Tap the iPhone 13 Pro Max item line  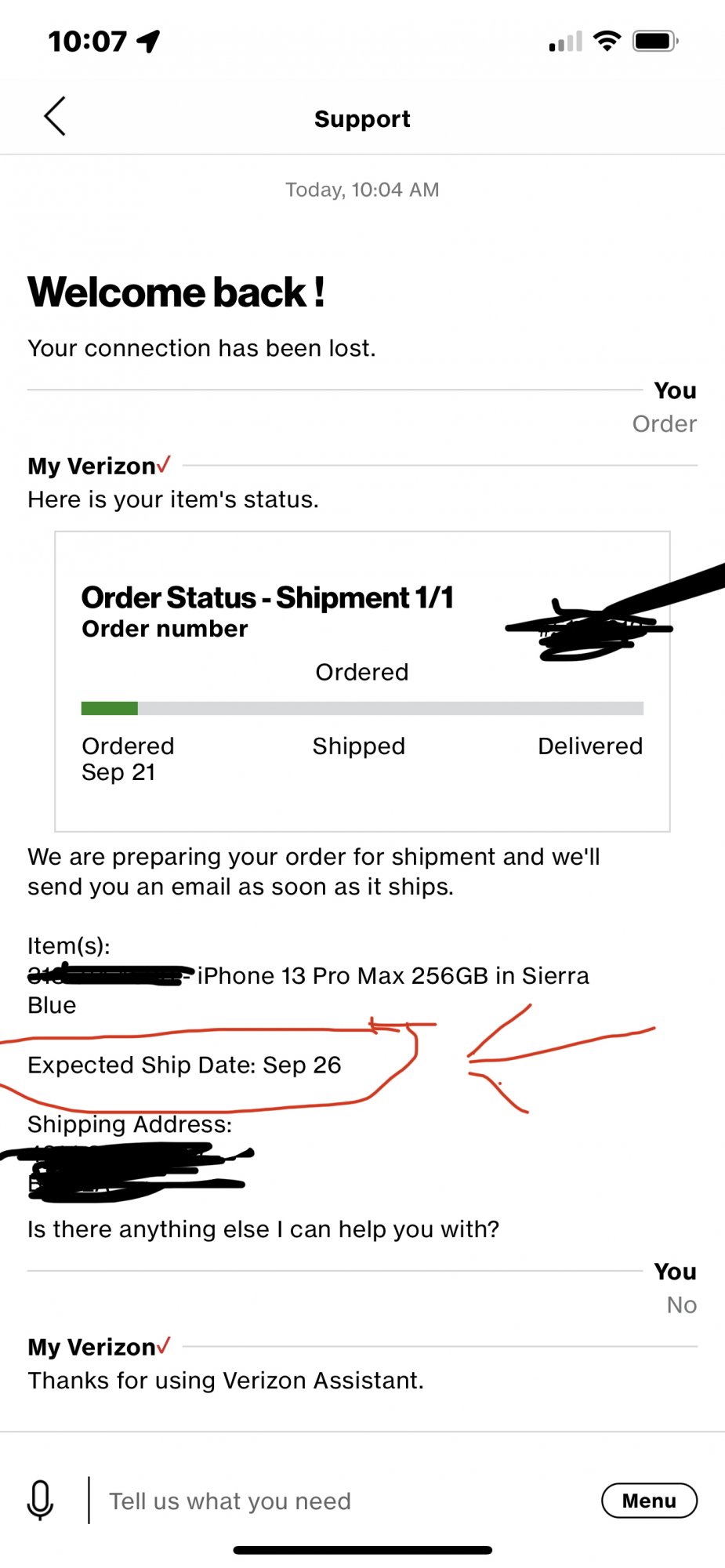click(308, 989)
